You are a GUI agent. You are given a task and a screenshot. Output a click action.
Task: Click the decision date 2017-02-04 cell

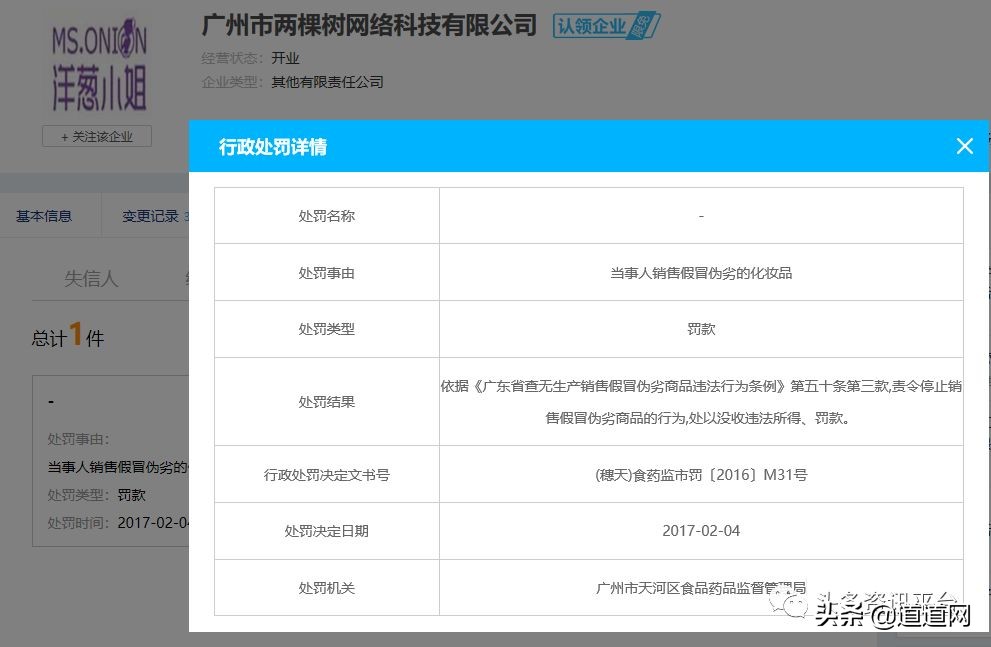(x=700, y=531)
